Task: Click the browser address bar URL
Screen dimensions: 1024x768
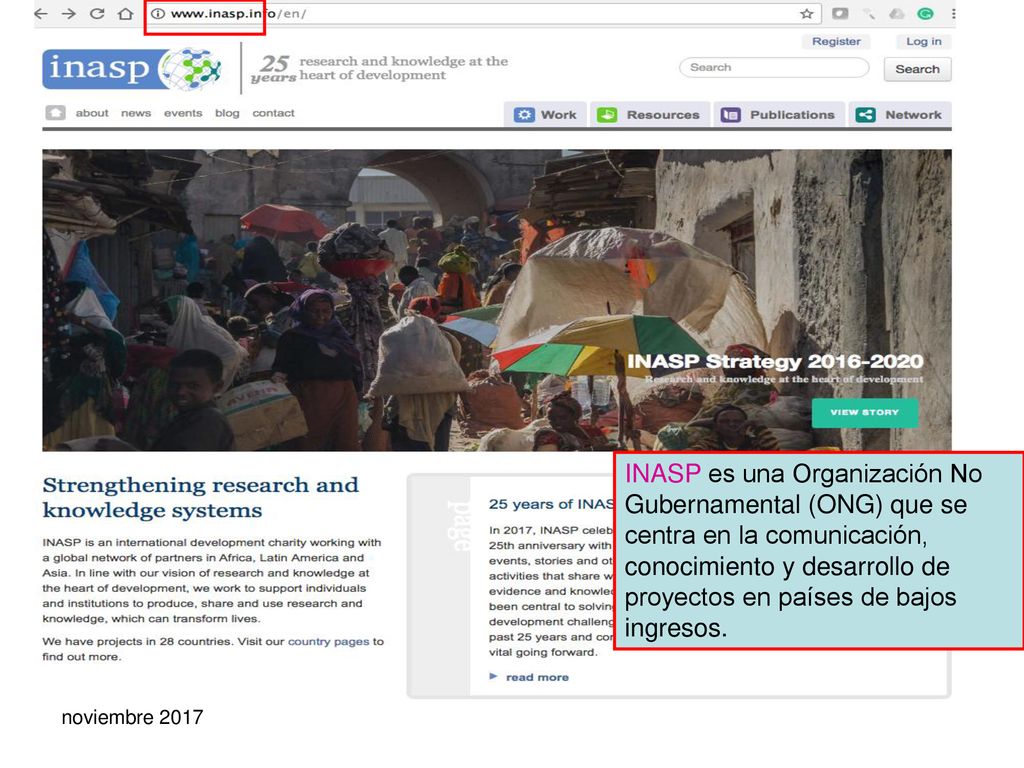Action: pyautogui.click(x=238, y=14)
